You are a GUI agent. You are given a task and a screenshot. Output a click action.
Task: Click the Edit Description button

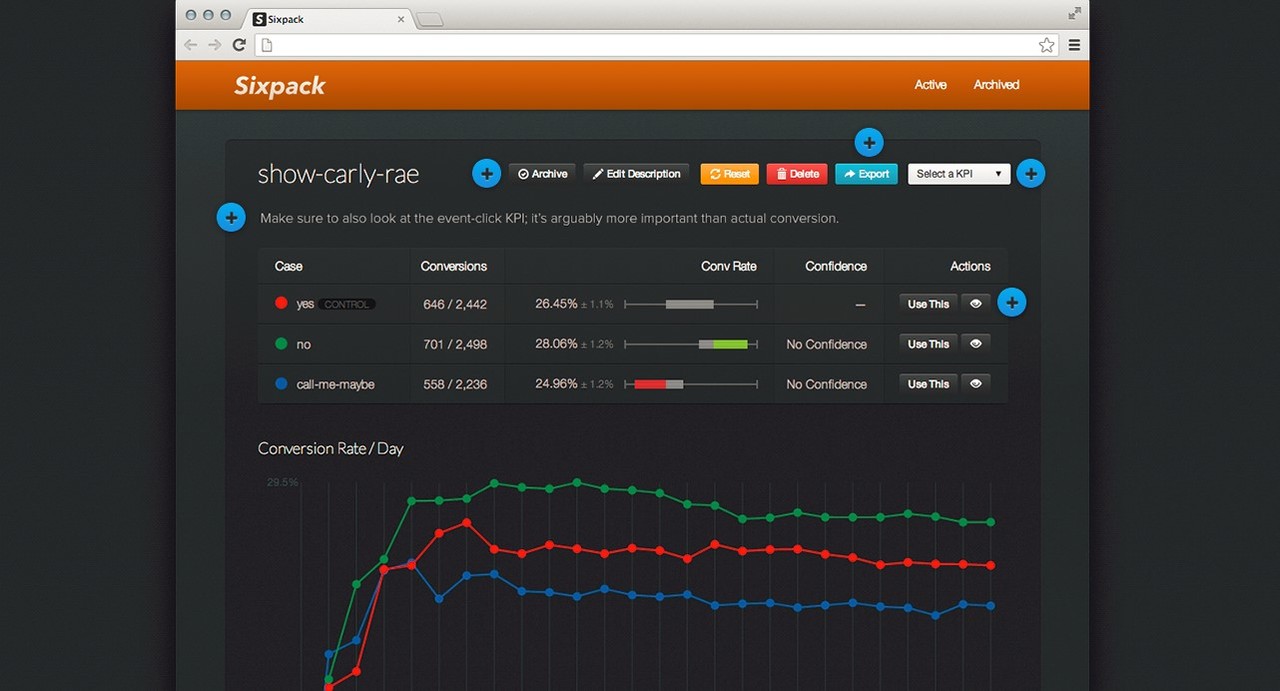[x=636, y=174]
